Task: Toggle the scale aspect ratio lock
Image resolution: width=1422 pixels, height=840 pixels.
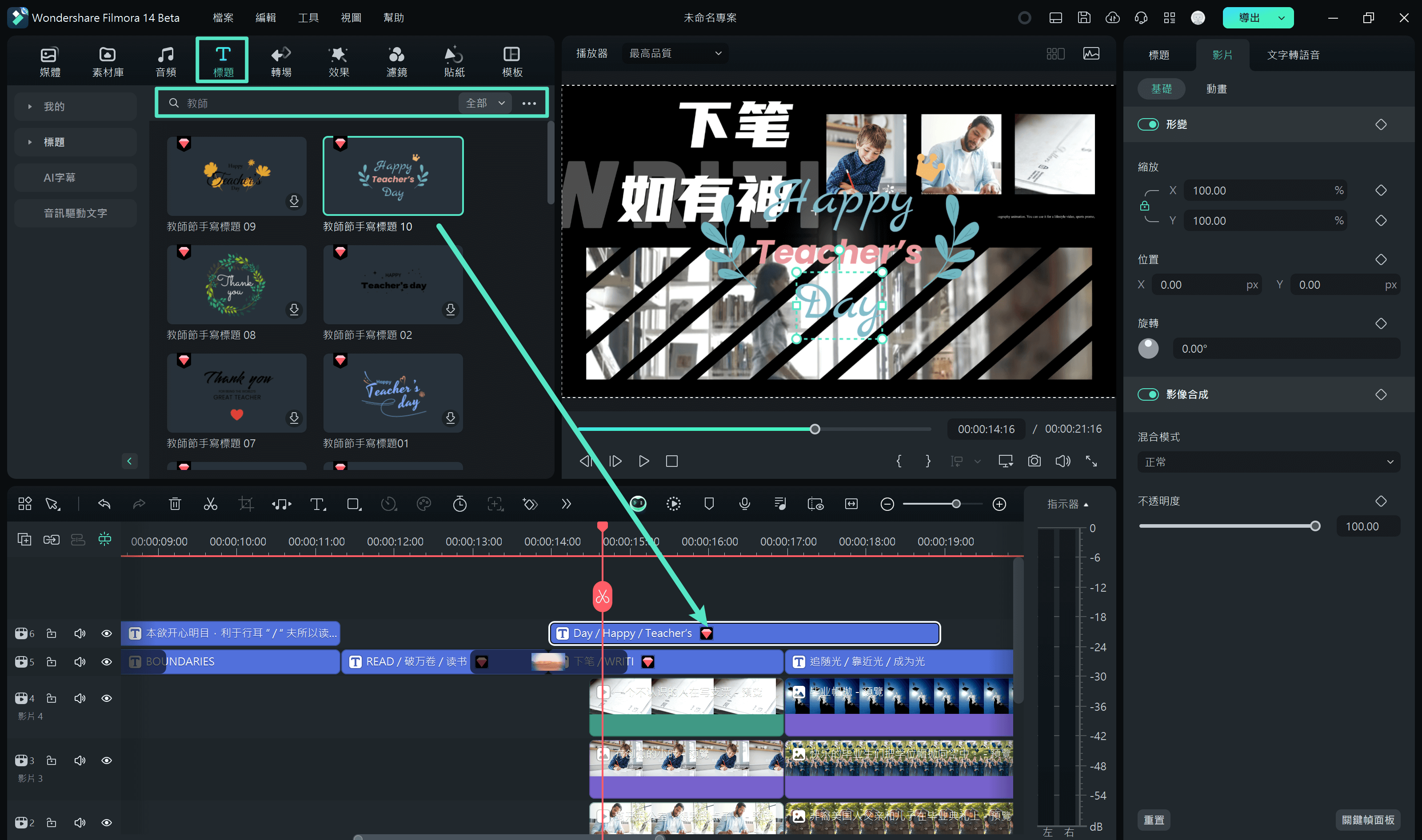Action: tap(1145, 206)
